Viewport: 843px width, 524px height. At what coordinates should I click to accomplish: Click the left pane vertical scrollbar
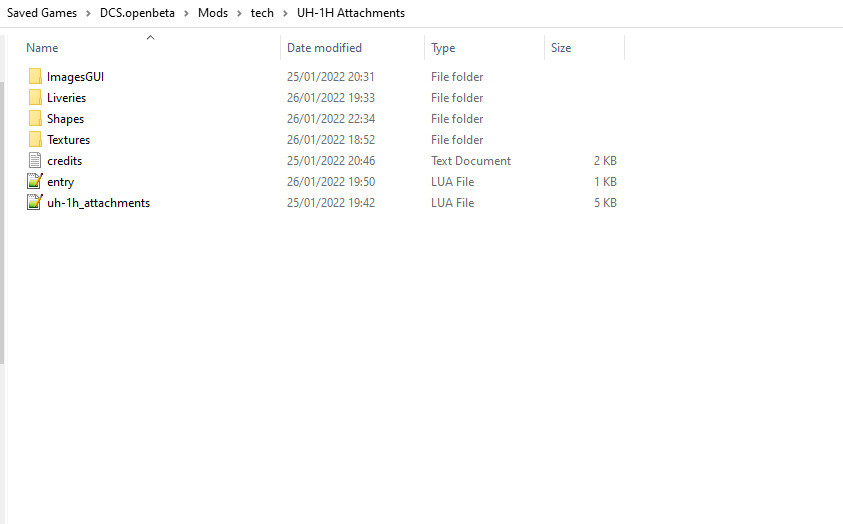2,222
